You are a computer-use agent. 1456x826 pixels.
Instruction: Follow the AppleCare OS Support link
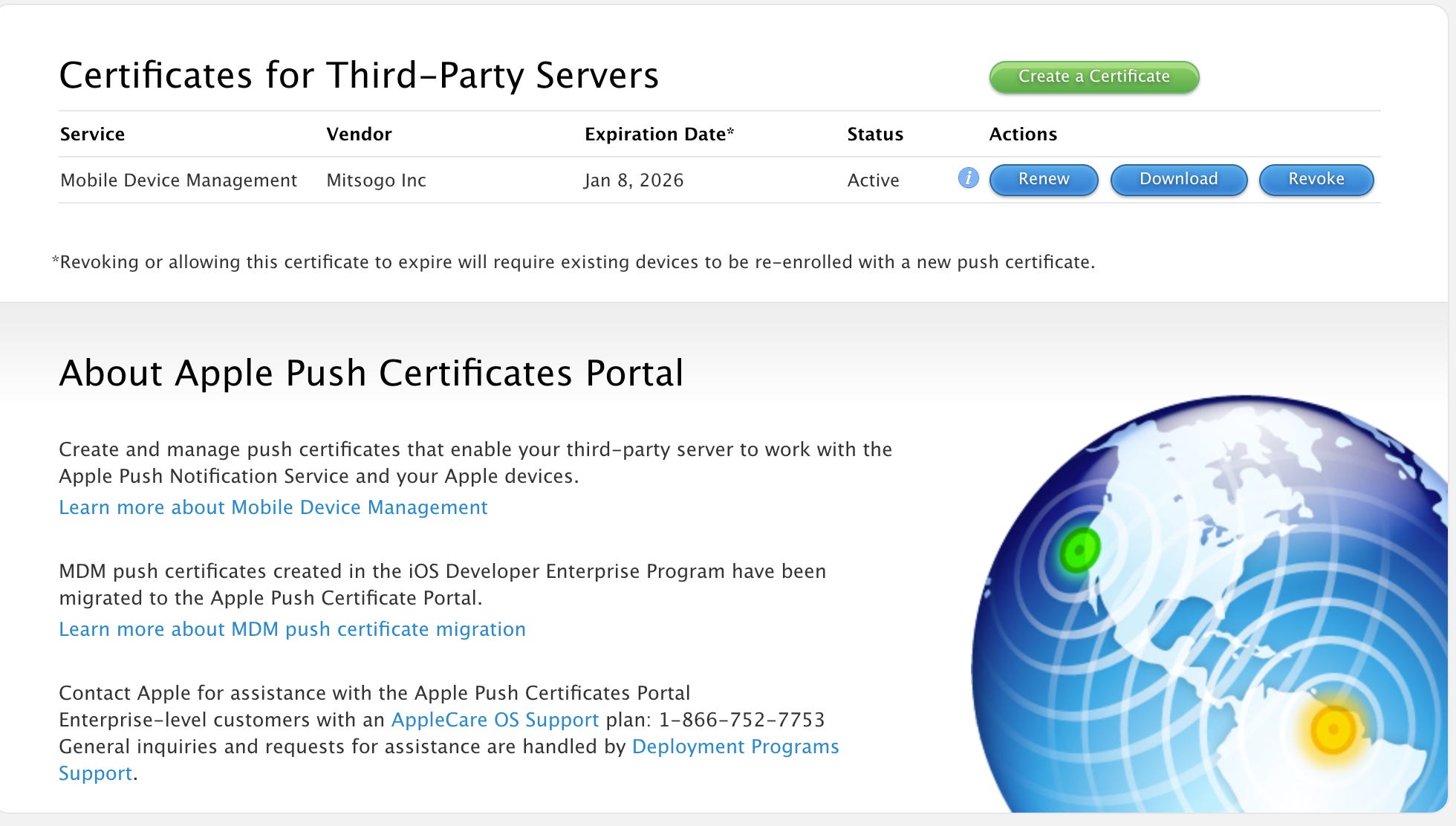pos(495,720)
